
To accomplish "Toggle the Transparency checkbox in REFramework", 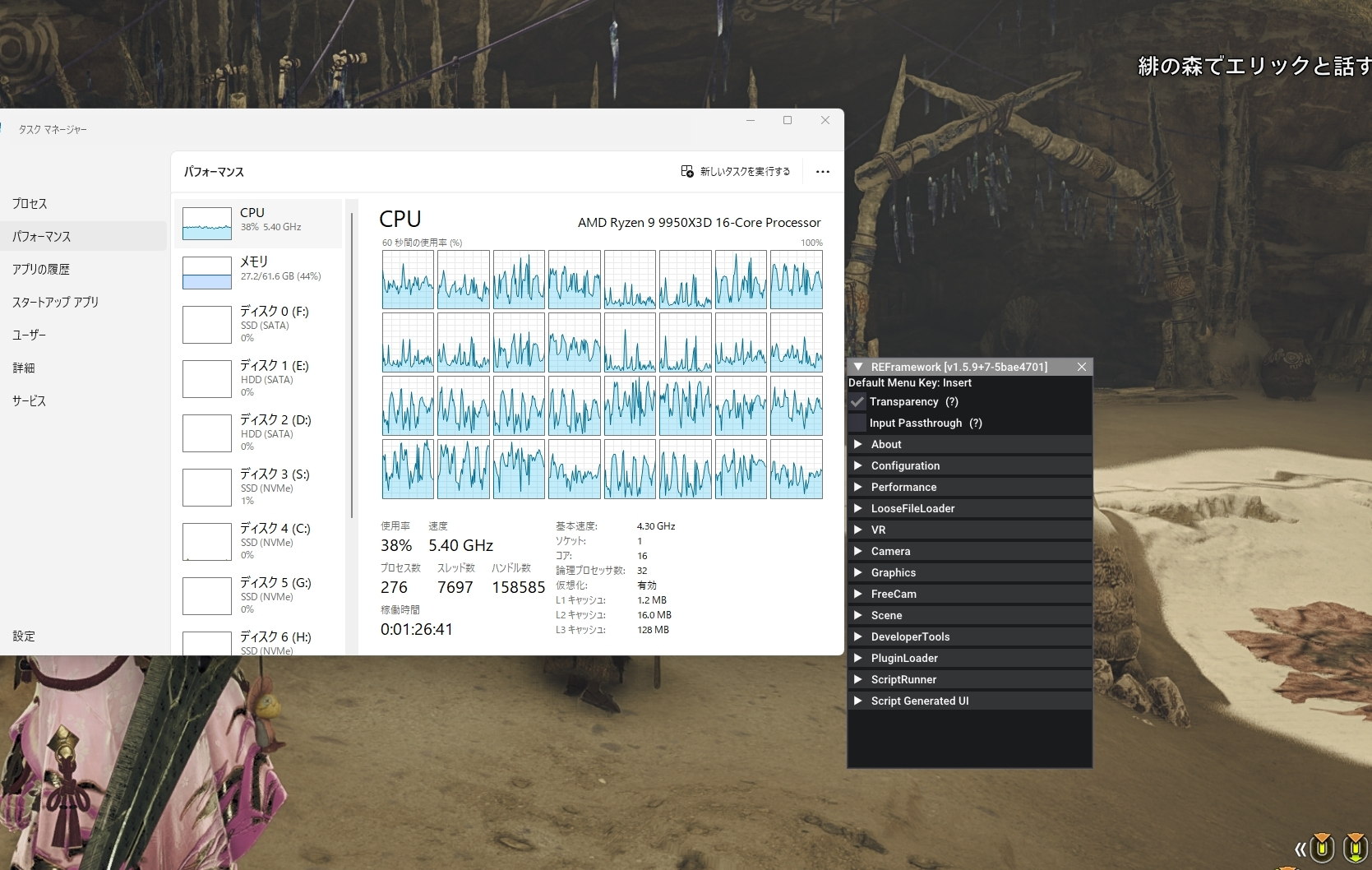I will pos(857,401).
